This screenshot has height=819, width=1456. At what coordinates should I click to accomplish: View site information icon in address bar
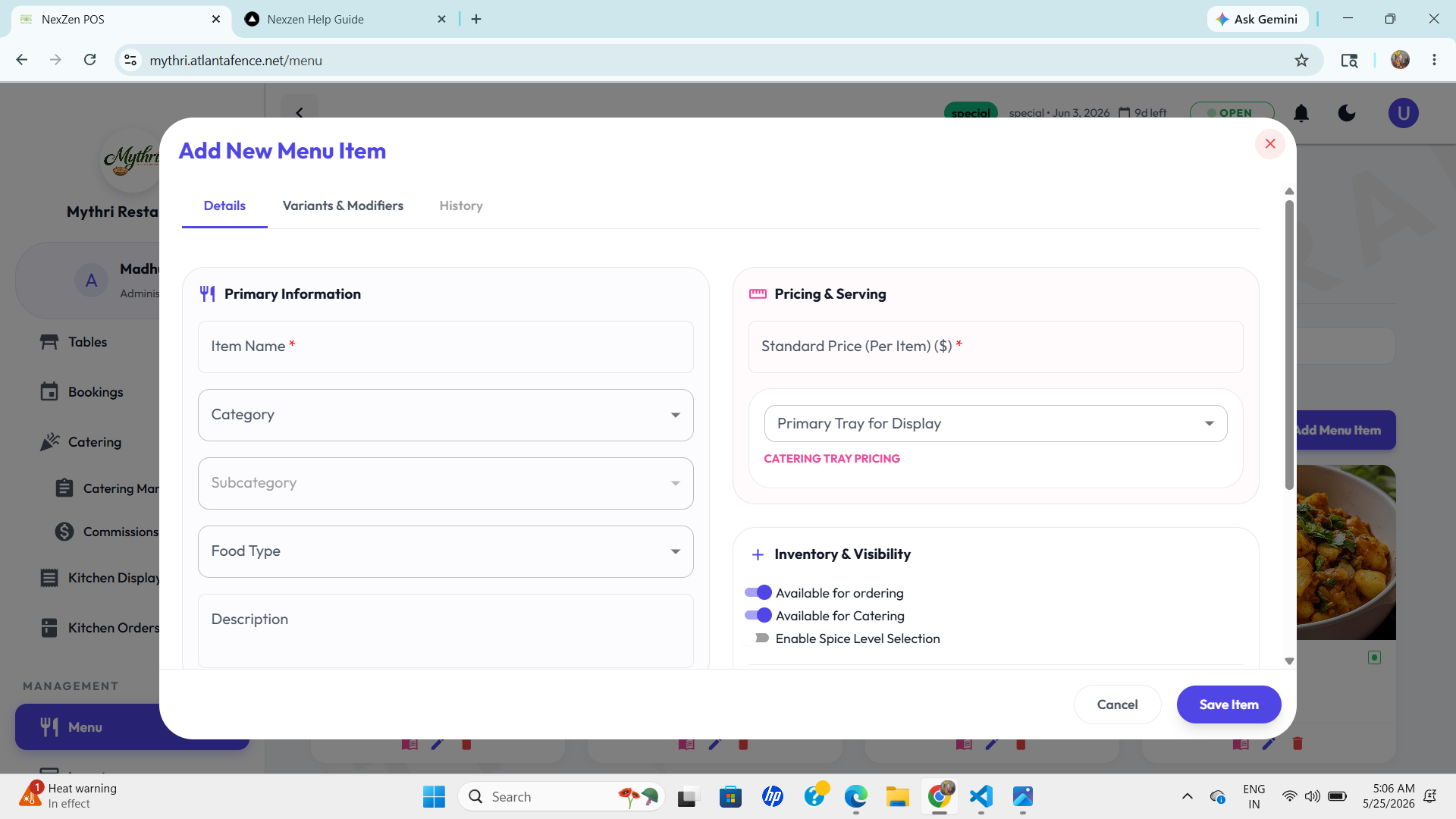click(130, 60)
